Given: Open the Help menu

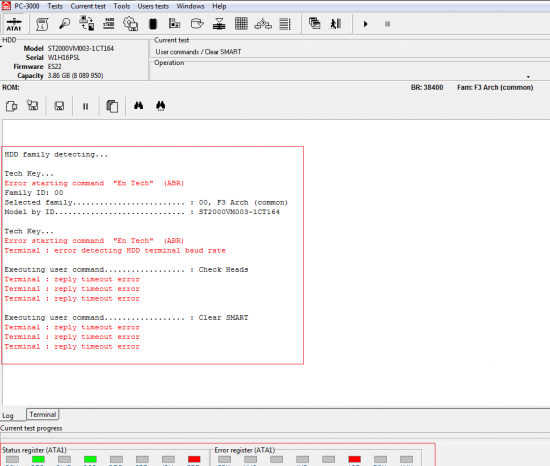Looking at the screenshot, I should tap(219, 6).
